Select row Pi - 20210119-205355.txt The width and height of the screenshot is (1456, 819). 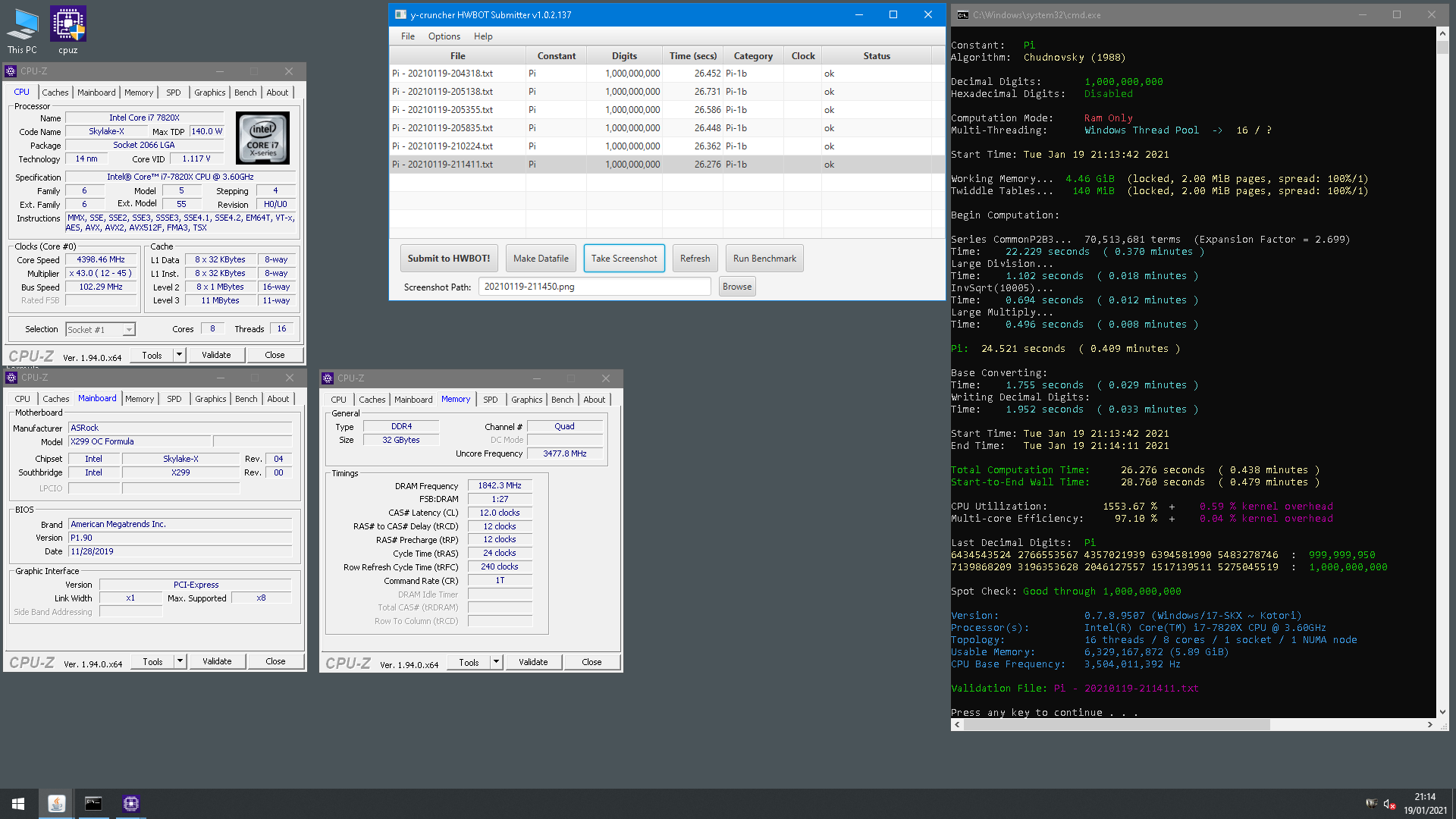pyautogui.click(x=661, y=110)
